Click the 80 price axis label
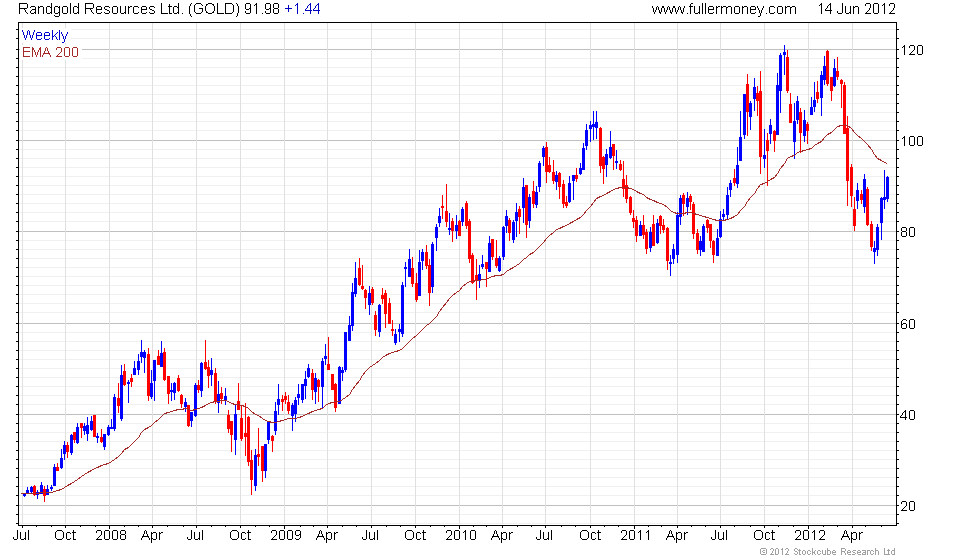This screenshot has height=560, width=980. click(908, 232)
